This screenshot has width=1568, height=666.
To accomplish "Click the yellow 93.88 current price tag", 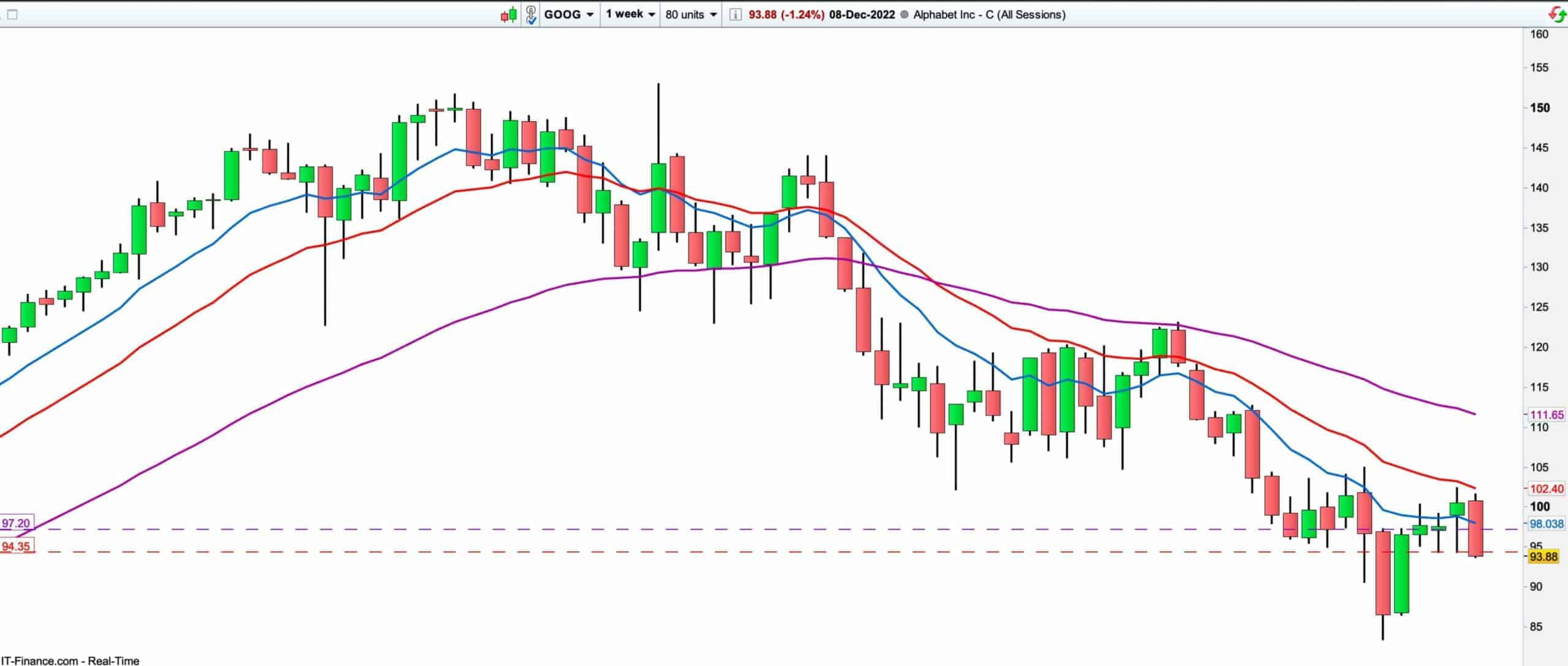I will (x=1543, y=556).
